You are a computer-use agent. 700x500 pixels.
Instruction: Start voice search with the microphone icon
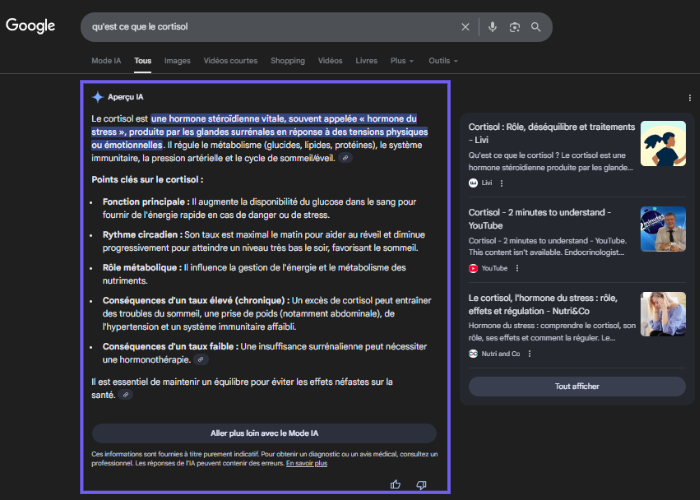coord(492,27)
